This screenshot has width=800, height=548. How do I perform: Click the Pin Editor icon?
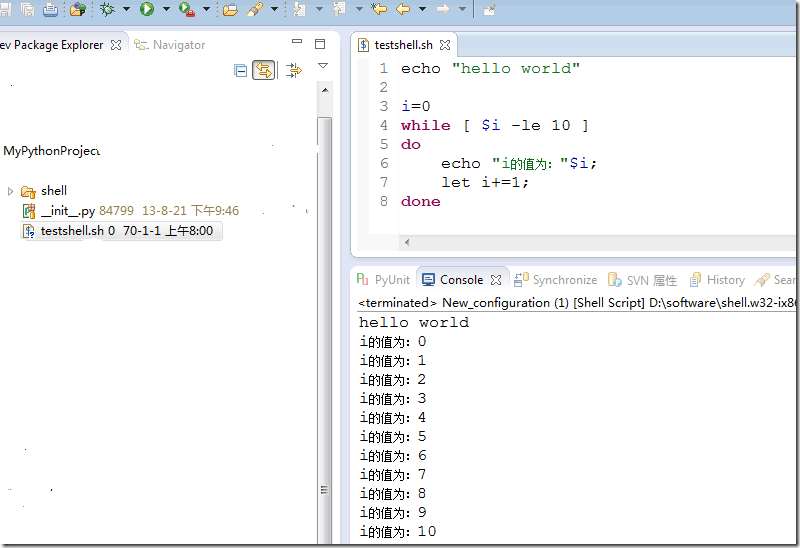(x=489, y=10)
